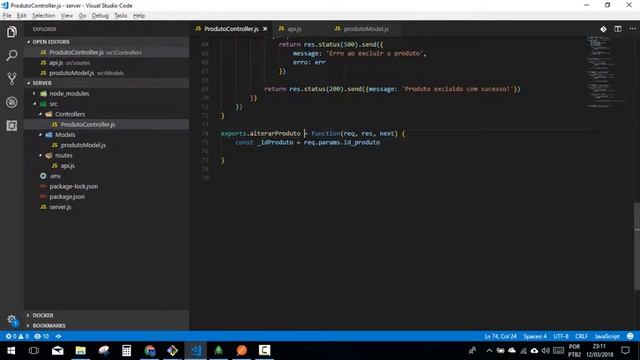Image resolution: width=640 pixels, height=360 pixels.
Task: Open the Search view in activity bar
Action: point(11,55)
